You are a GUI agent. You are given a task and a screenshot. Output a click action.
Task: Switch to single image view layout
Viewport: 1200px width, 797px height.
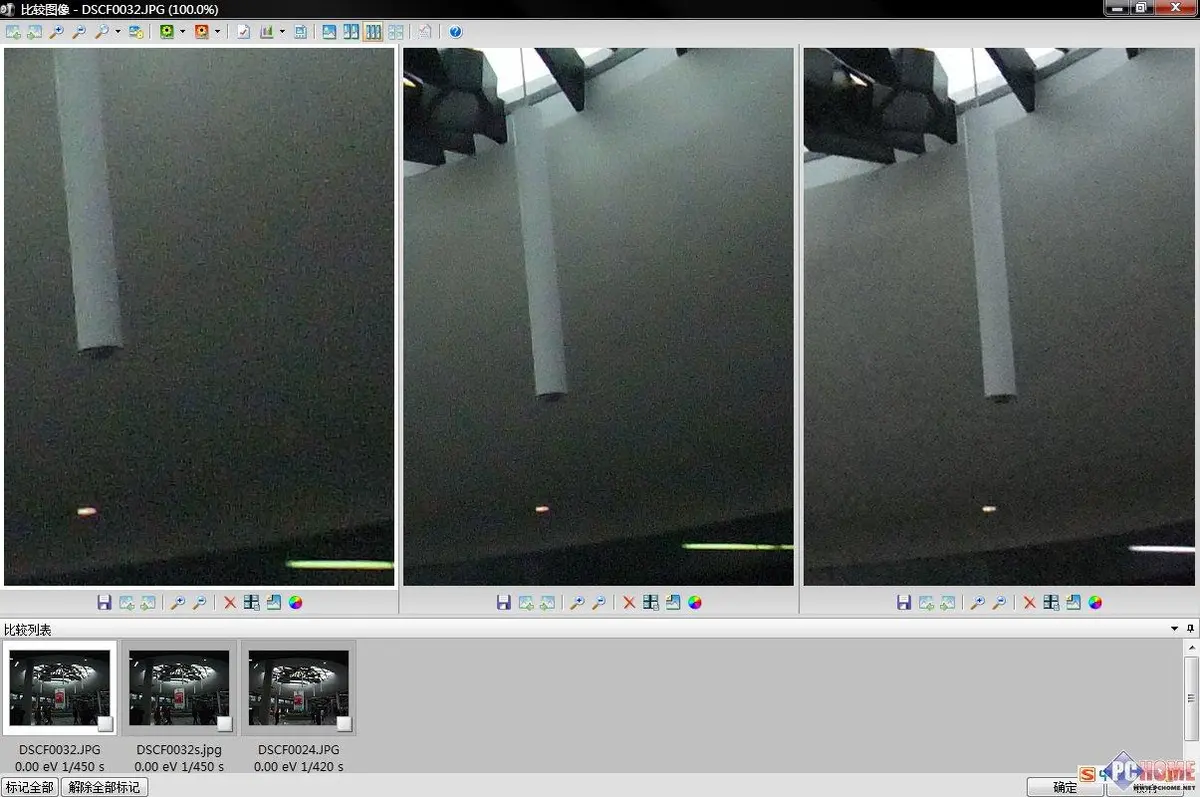(329, 32)
